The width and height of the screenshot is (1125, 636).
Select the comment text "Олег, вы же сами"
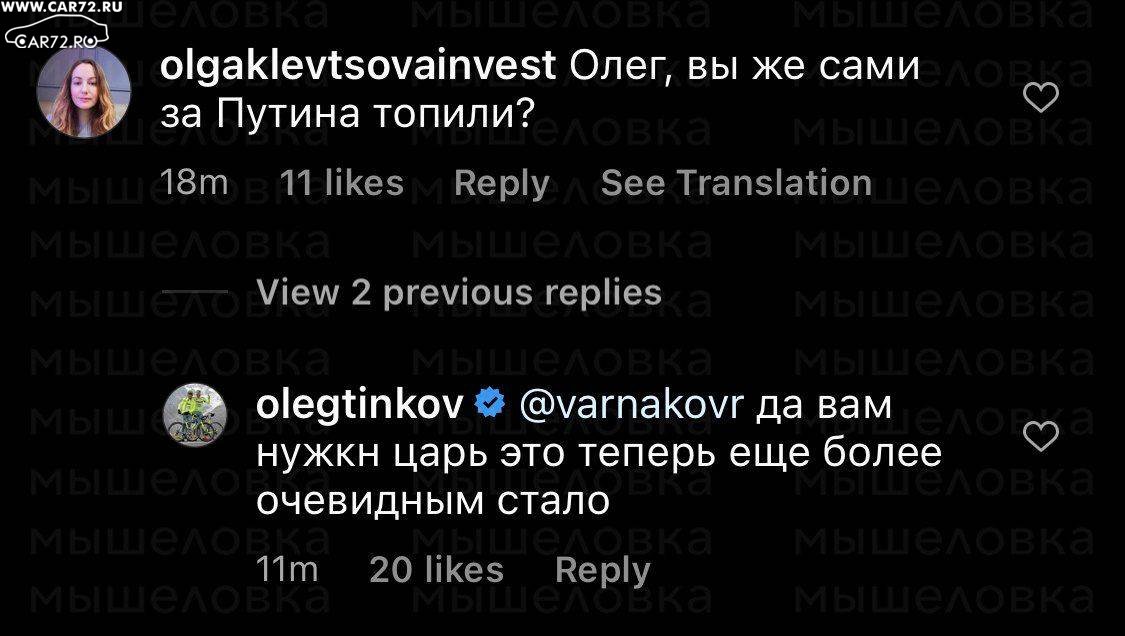(x=745, y=67)
